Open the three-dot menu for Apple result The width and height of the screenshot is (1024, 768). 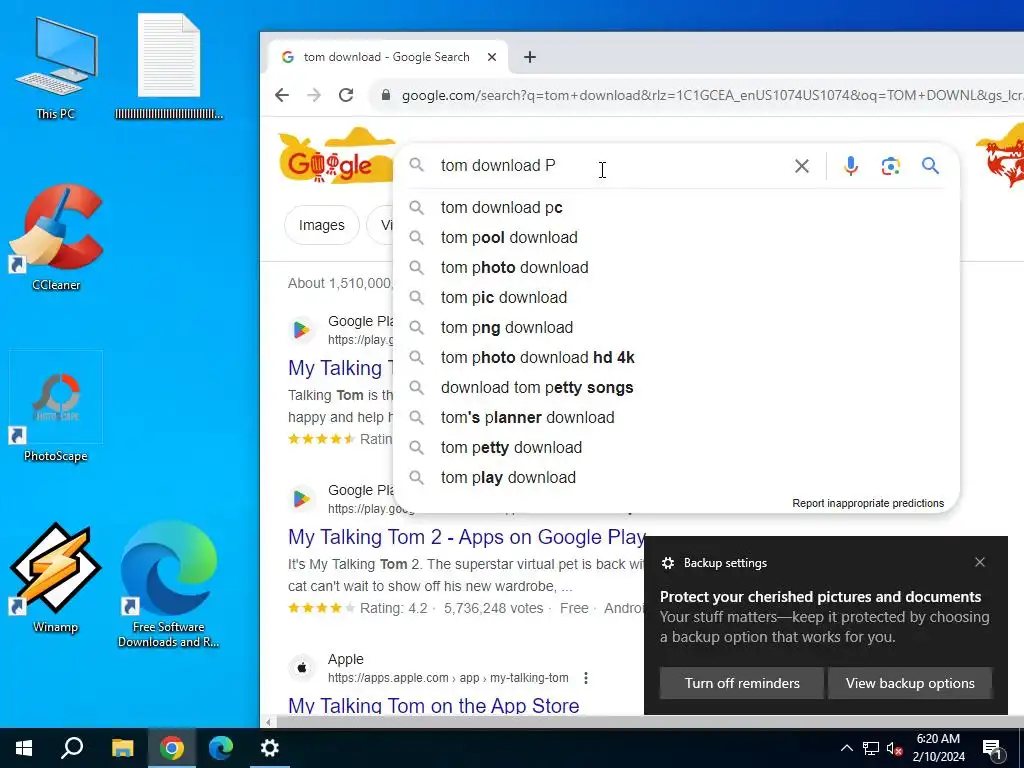click(x=586, y=678)
